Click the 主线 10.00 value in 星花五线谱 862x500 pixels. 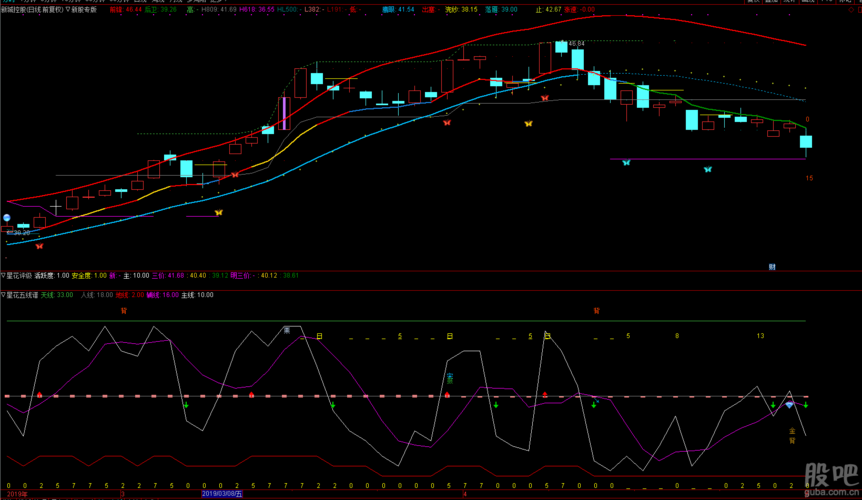click(197, 295)
